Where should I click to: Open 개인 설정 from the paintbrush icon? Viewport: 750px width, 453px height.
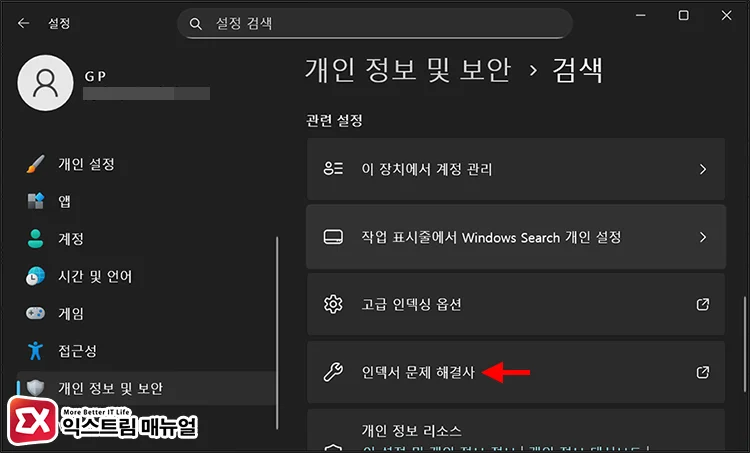tap(35, 164)
